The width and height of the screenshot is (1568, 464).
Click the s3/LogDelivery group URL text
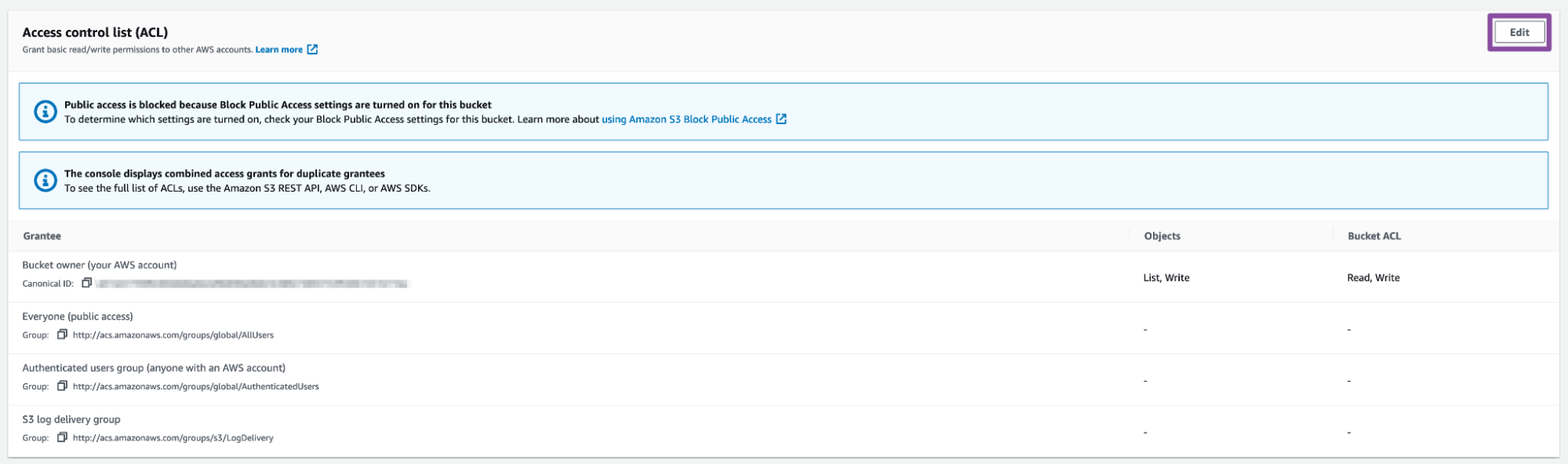click(x=173, y=438)
